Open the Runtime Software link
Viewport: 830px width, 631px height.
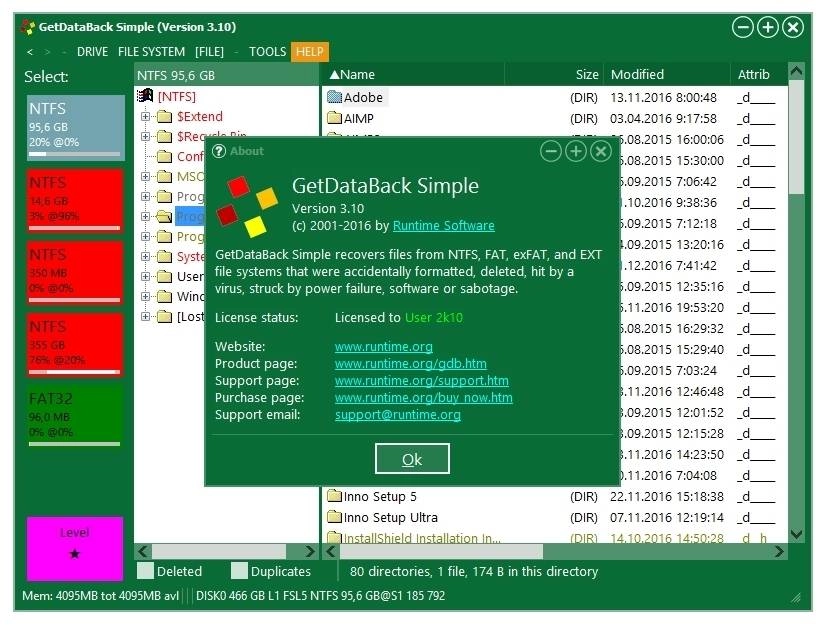[444, 226]
